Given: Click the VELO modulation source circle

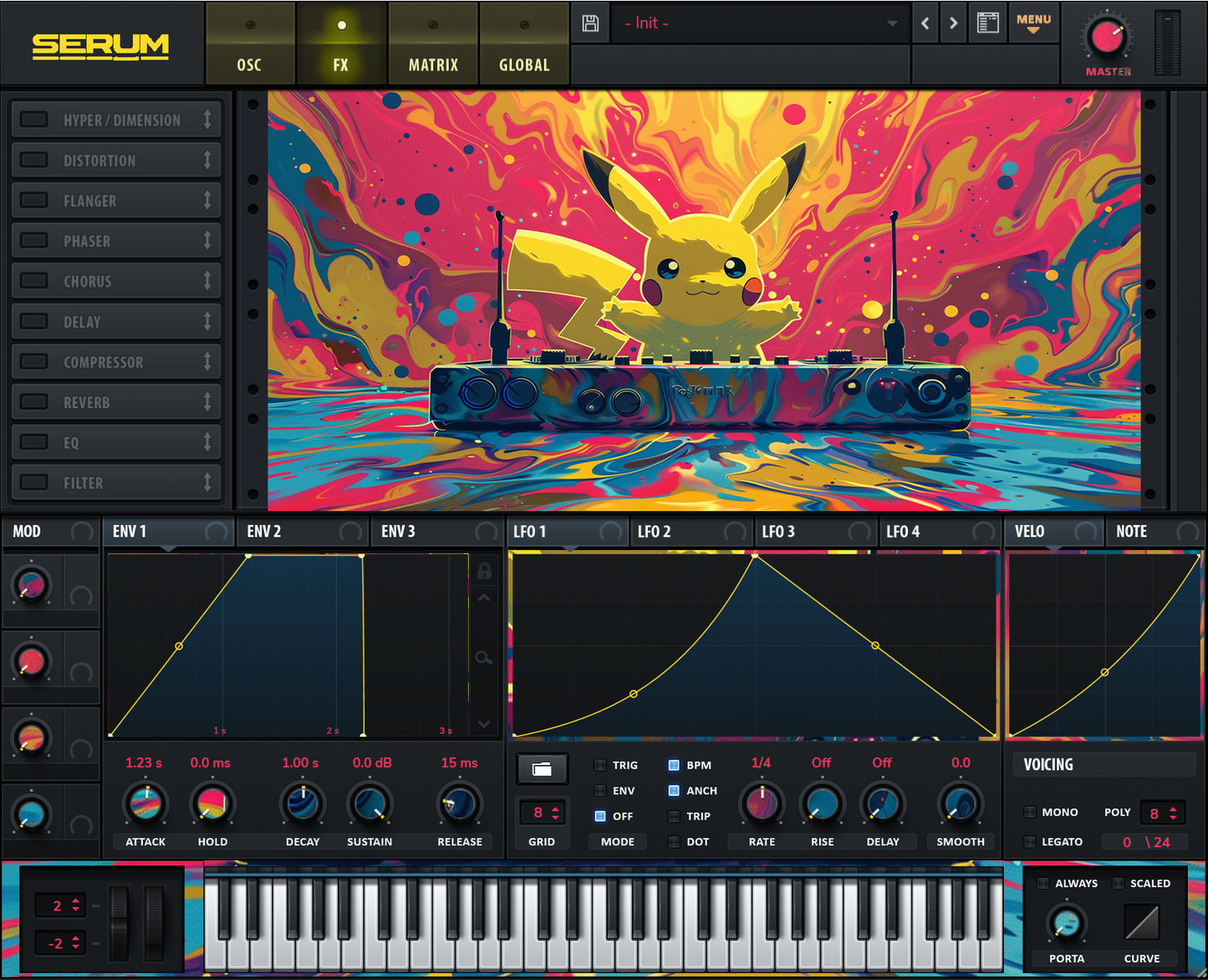Looking at the screenshot, I should point(1085,532).
